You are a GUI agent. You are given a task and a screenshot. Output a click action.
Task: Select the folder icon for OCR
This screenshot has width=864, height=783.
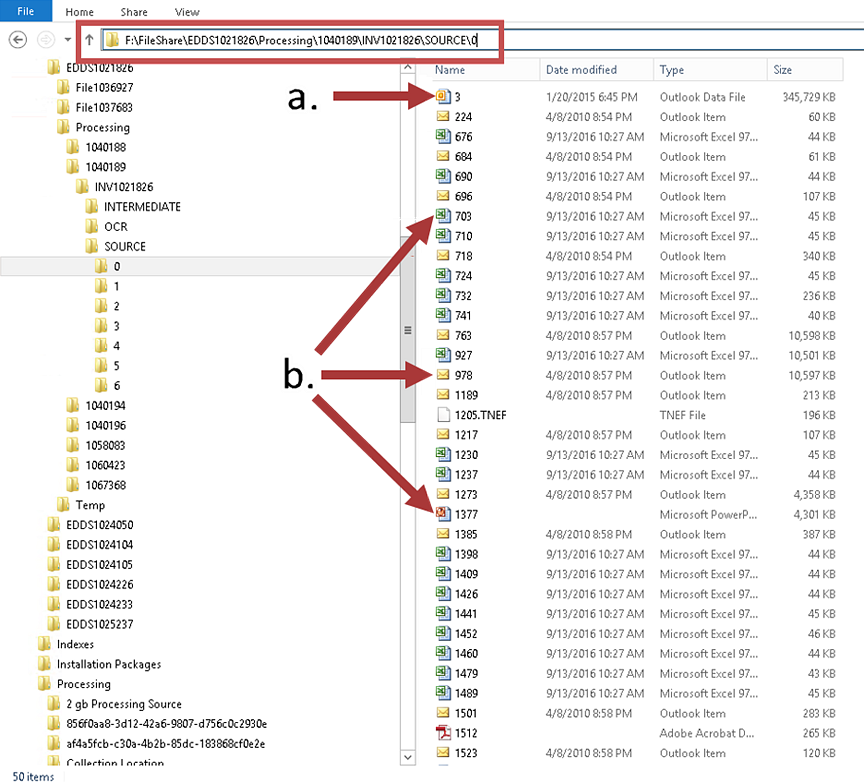pyautogui.click(x=91, y=226)
